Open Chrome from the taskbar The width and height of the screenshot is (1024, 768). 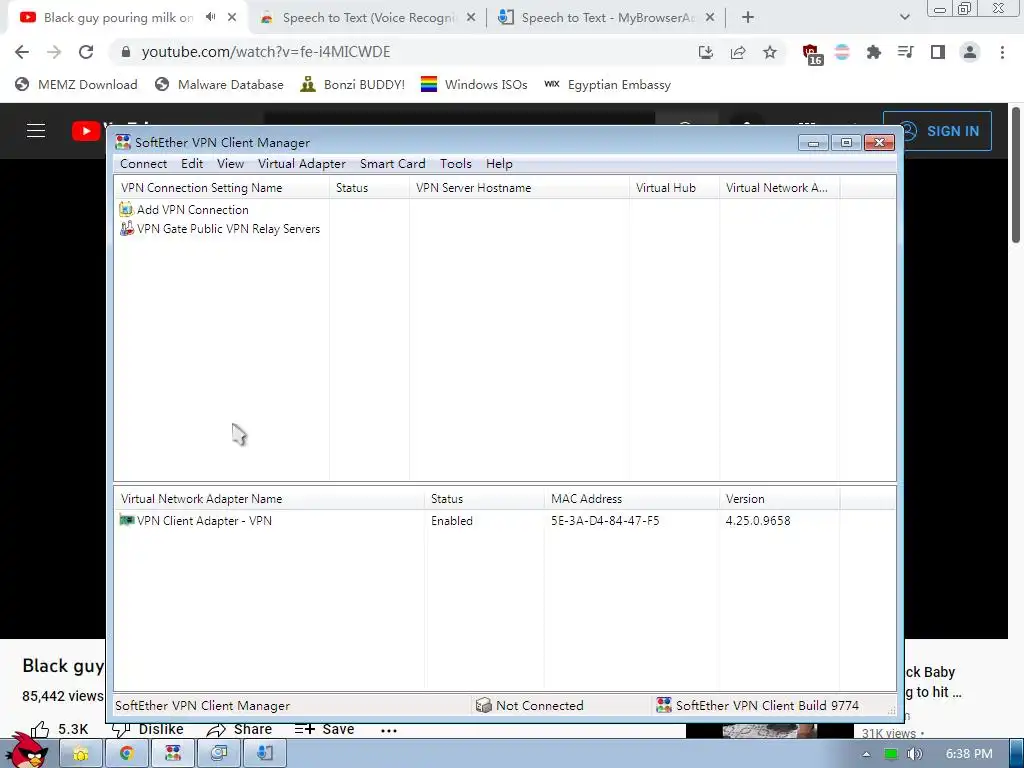(x=127, y=754)
